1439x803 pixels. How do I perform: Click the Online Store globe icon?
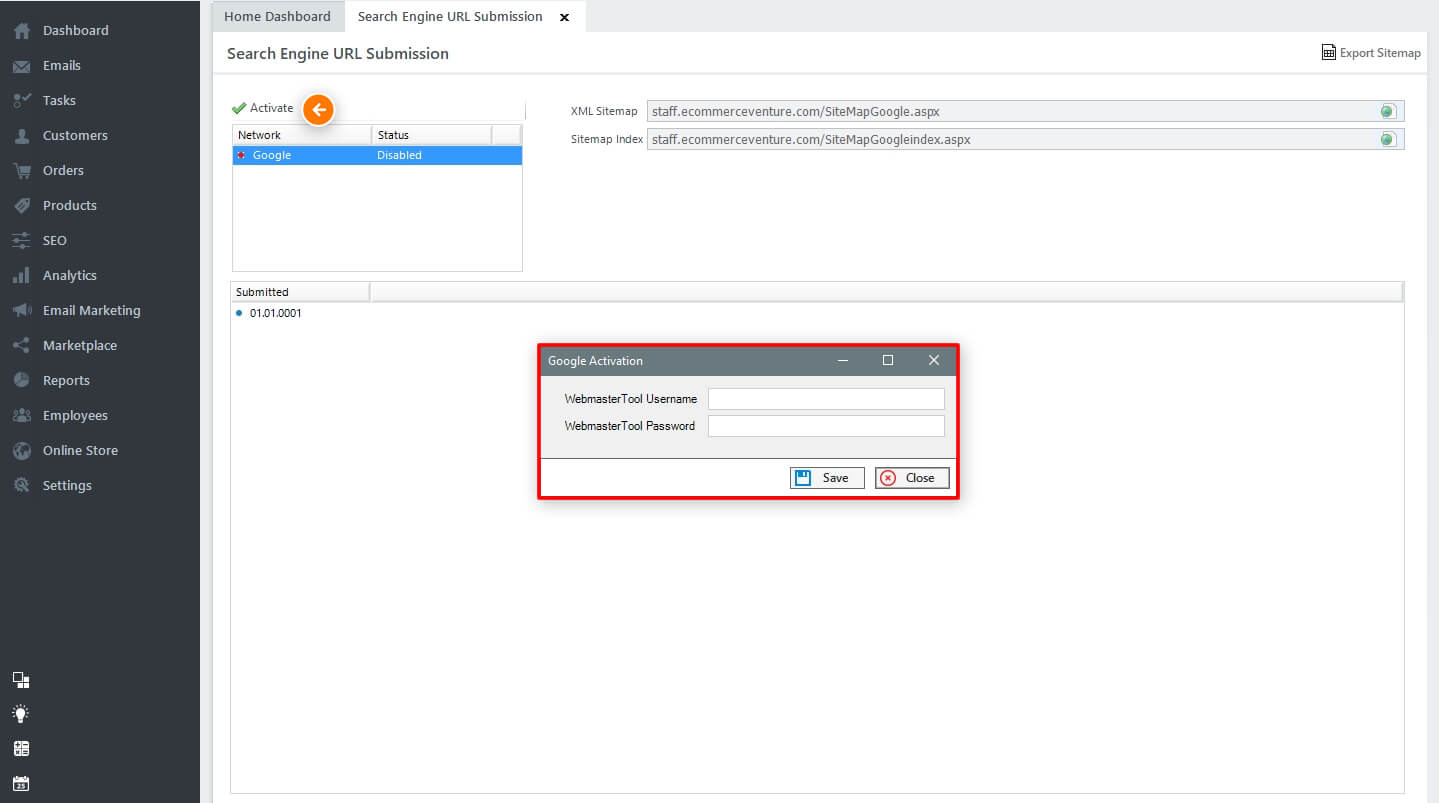[x=21, y=451]
